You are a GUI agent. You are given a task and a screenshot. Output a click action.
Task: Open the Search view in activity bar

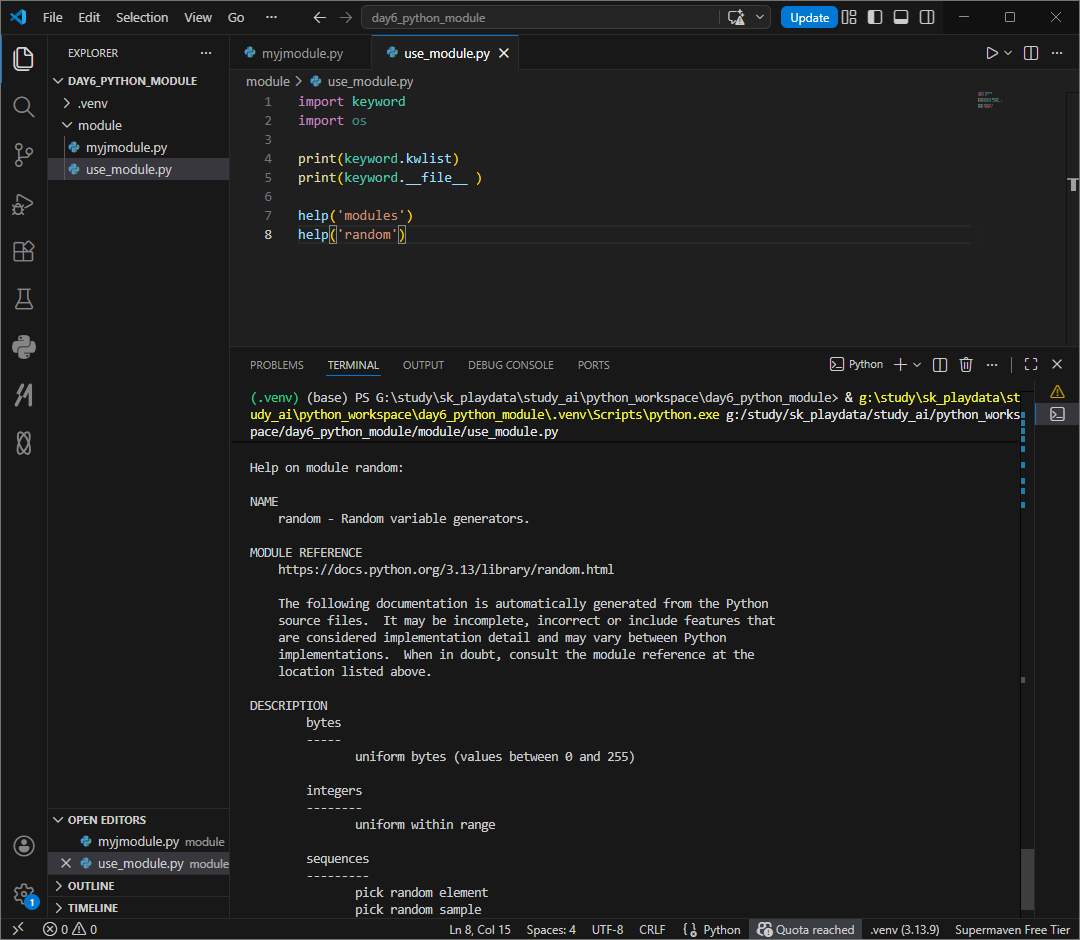pos(23,107)
